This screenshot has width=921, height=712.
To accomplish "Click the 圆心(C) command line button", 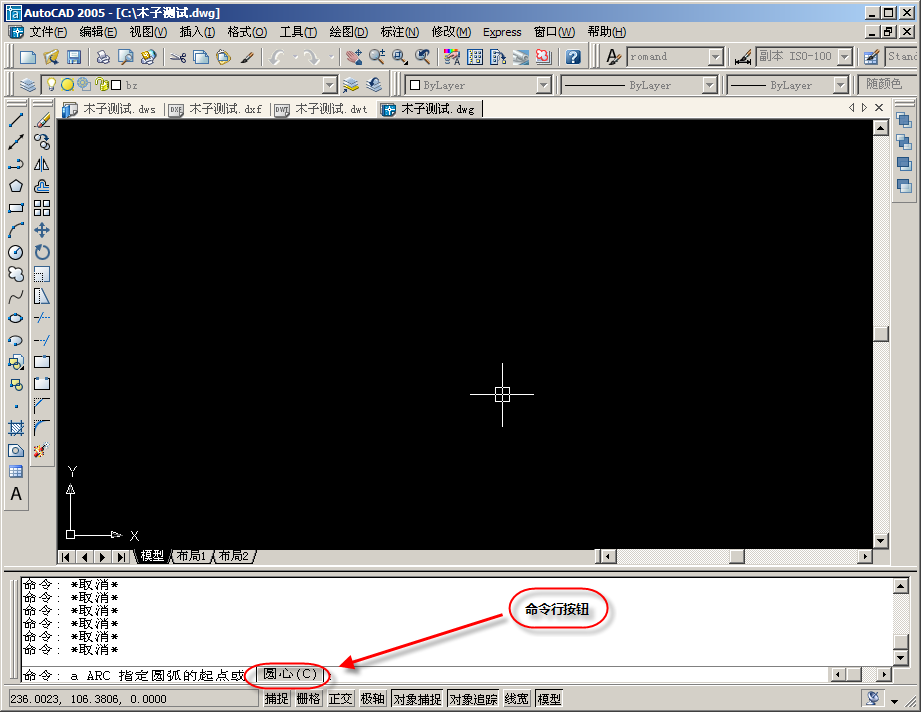I will click(289, 674).
